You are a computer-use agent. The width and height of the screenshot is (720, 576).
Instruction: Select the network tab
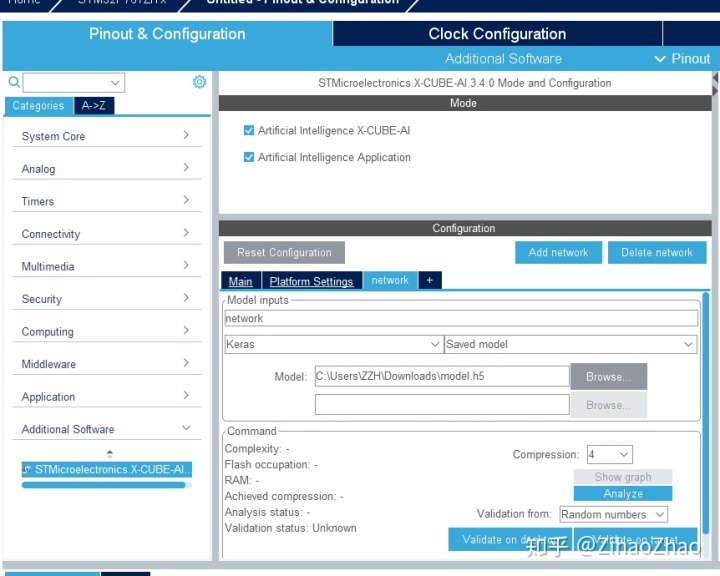(x=390, y=280)
